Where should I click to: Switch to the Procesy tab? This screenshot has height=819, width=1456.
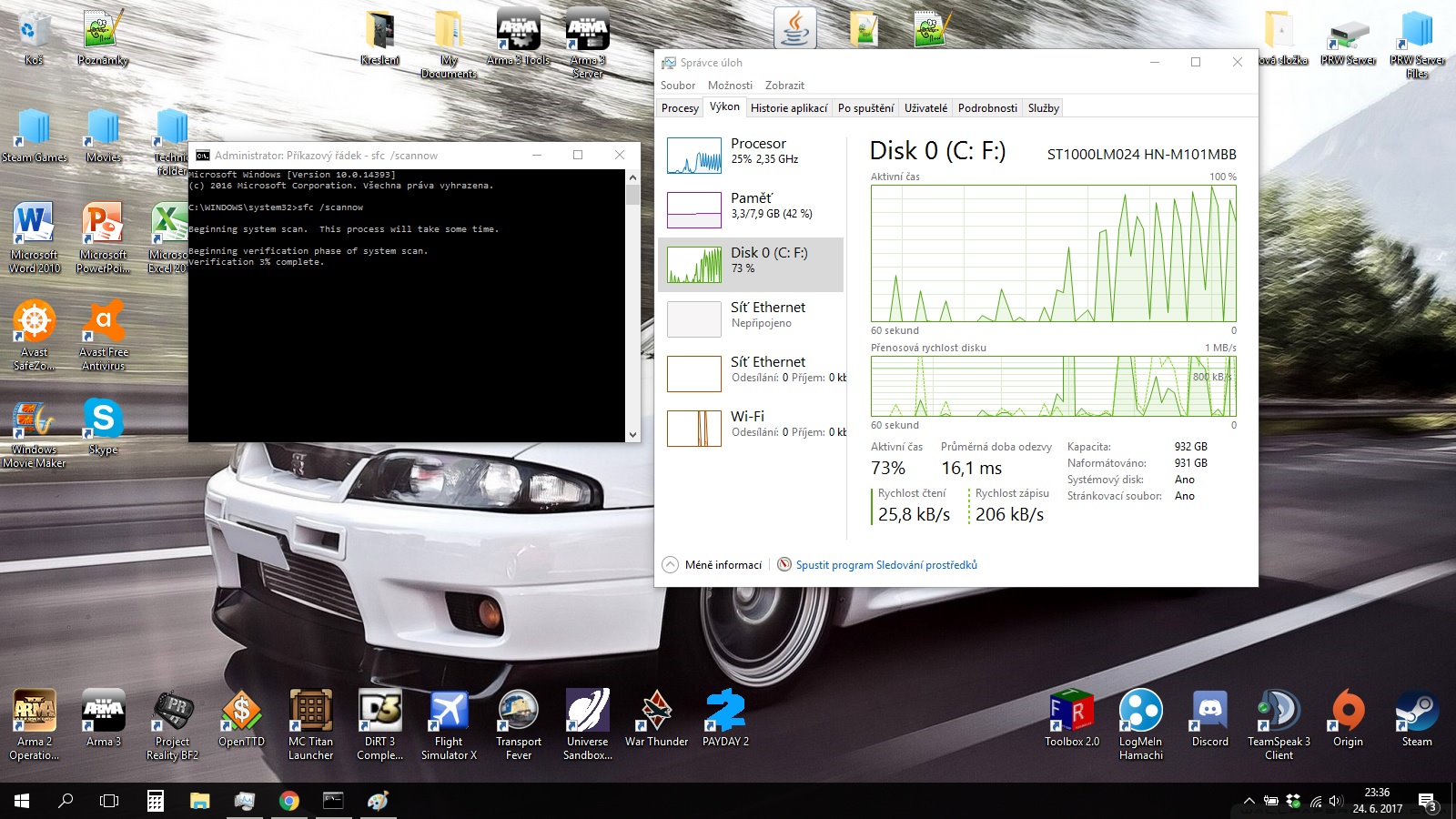pos(680,108)
